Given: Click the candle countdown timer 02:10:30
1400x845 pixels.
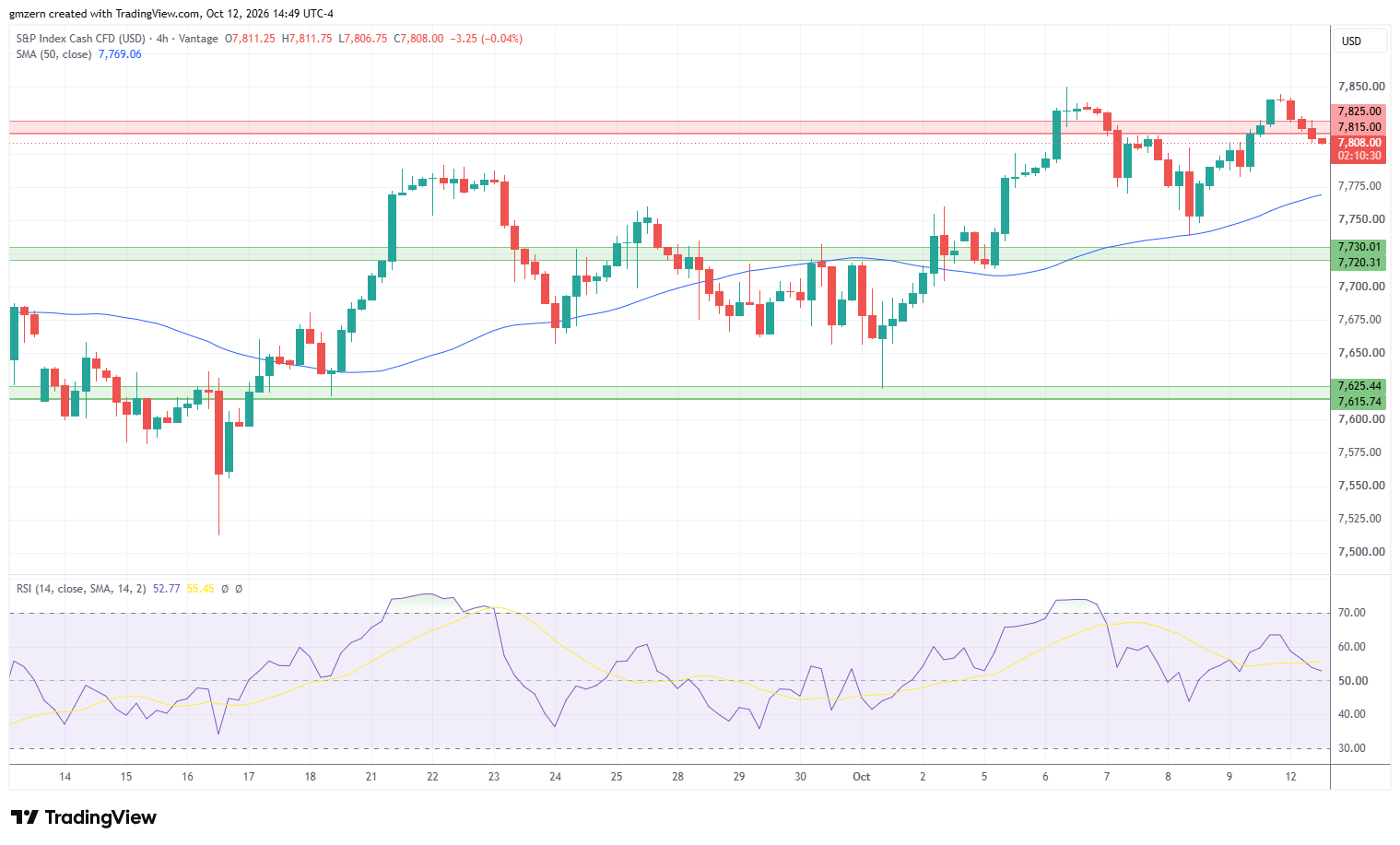Looking at the screenshot, I should tap(1359, 156).
